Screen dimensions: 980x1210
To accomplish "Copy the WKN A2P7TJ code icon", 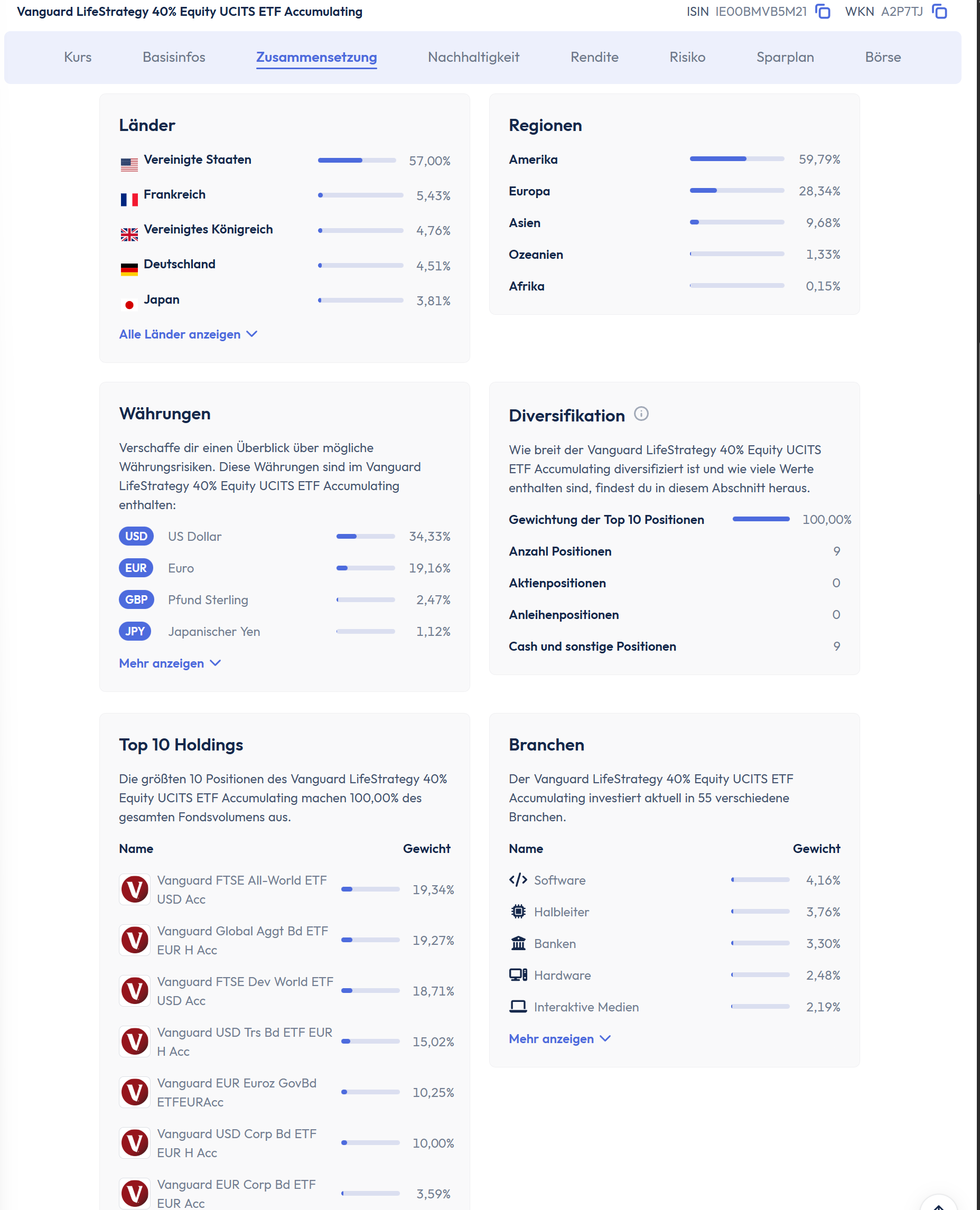I will (939, 11).
